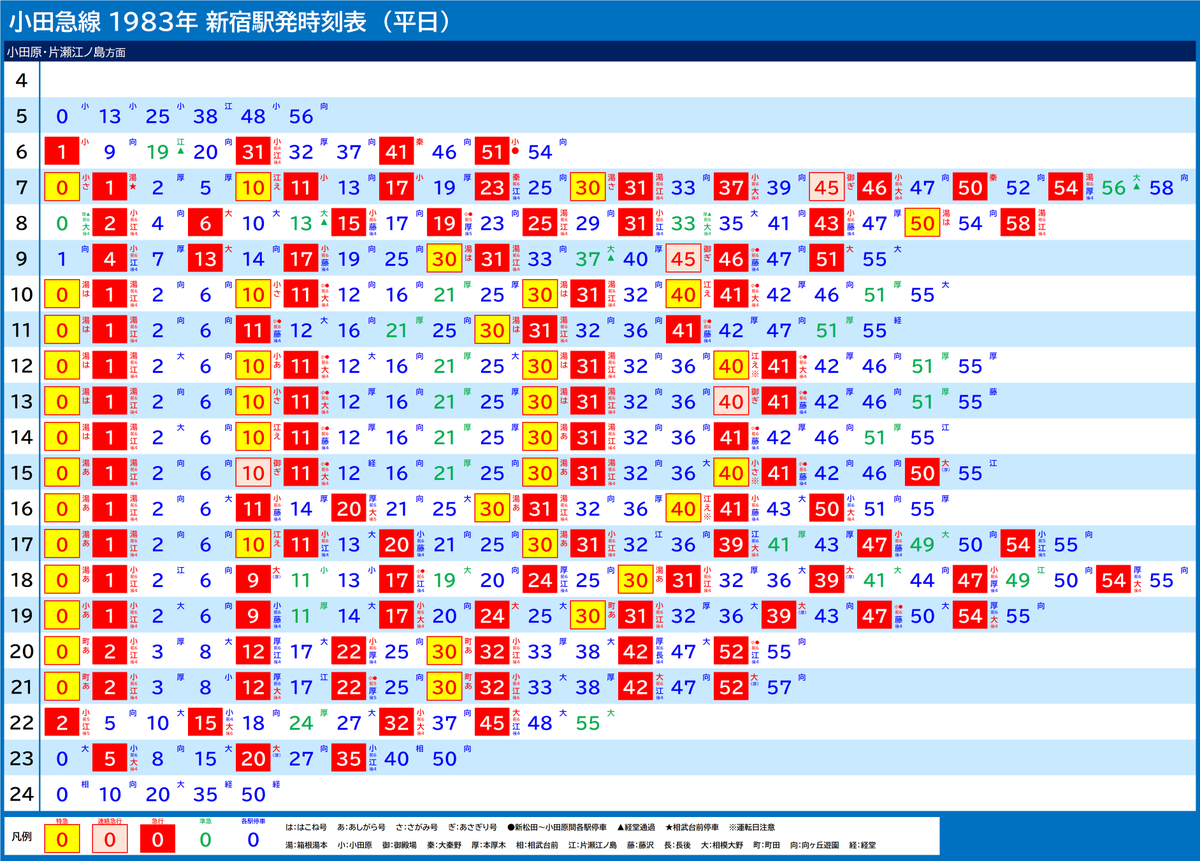Click minute 54 in the 6 o'clock row
The width and height of the screenshot is (1200, 861).
point(540,152)
